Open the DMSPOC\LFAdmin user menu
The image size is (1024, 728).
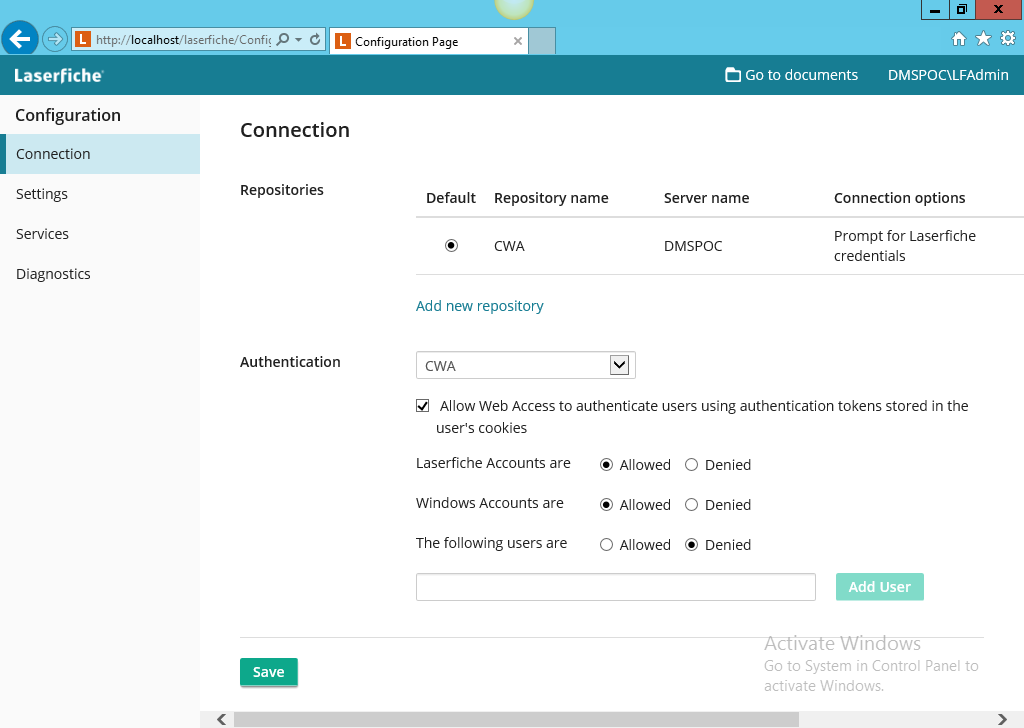[947, 75]
